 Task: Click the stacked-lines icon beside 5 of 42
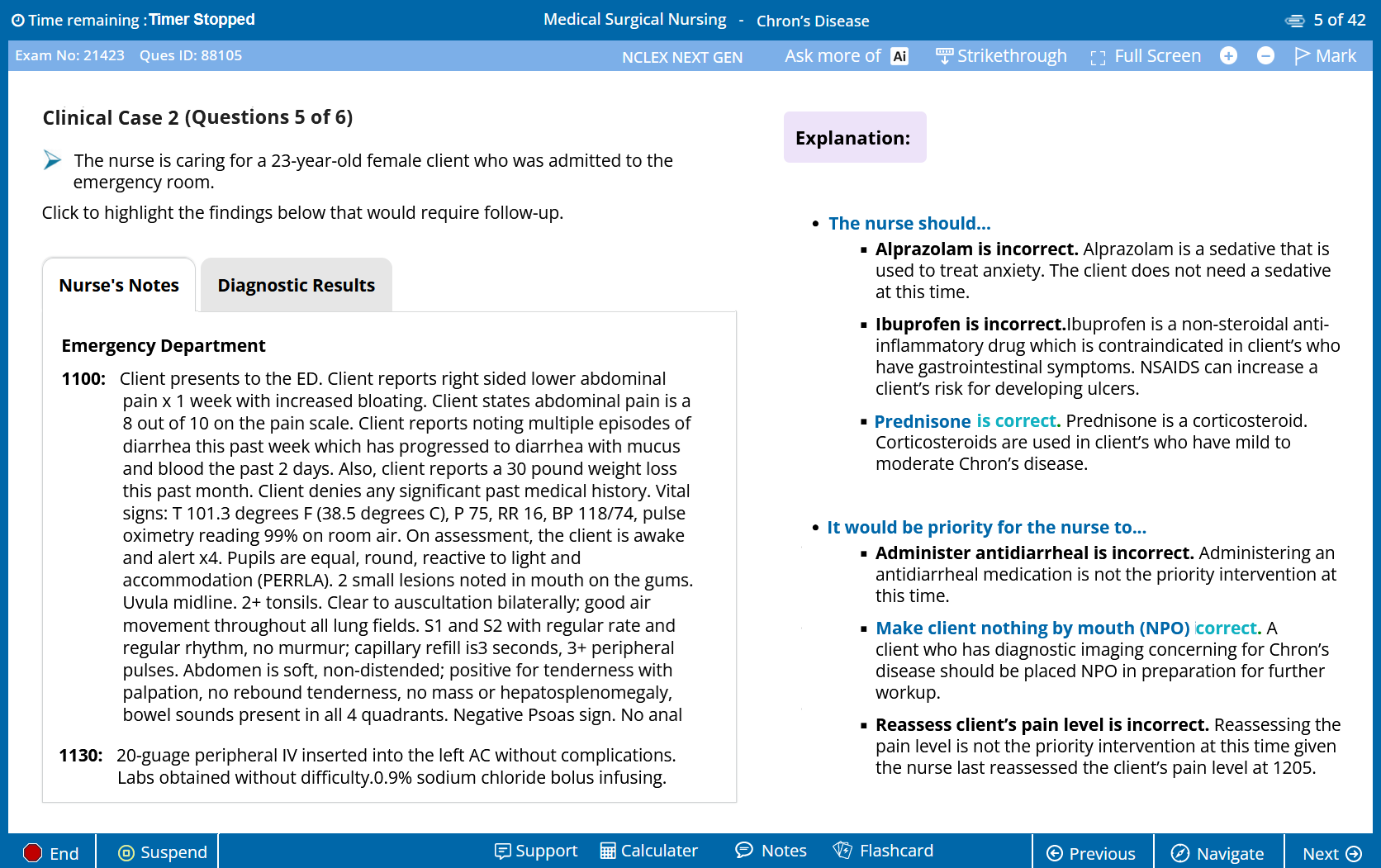click(x=1295, y=21)
